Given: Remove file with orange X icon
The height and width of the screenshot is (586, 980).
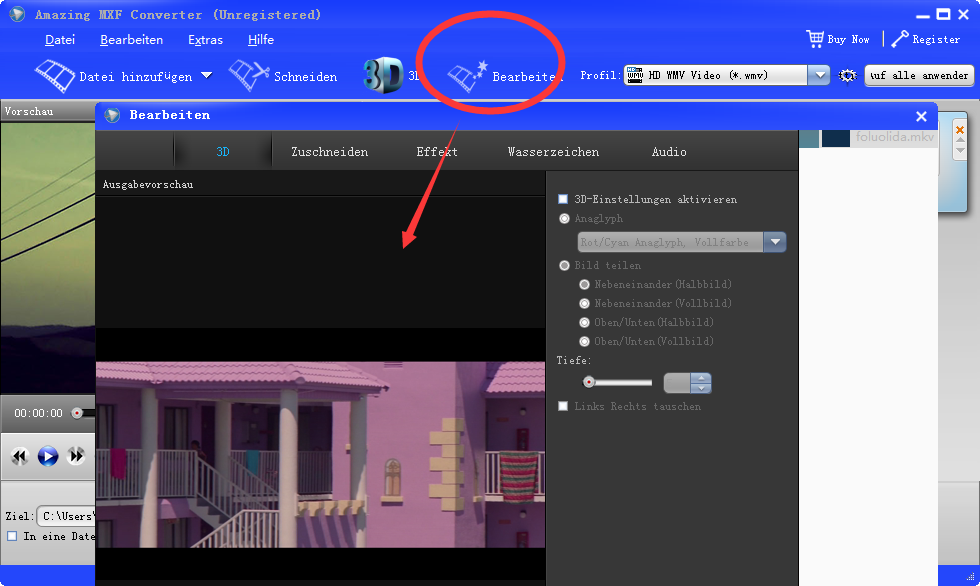Looking at the screenshot, I should pos(960,130).
